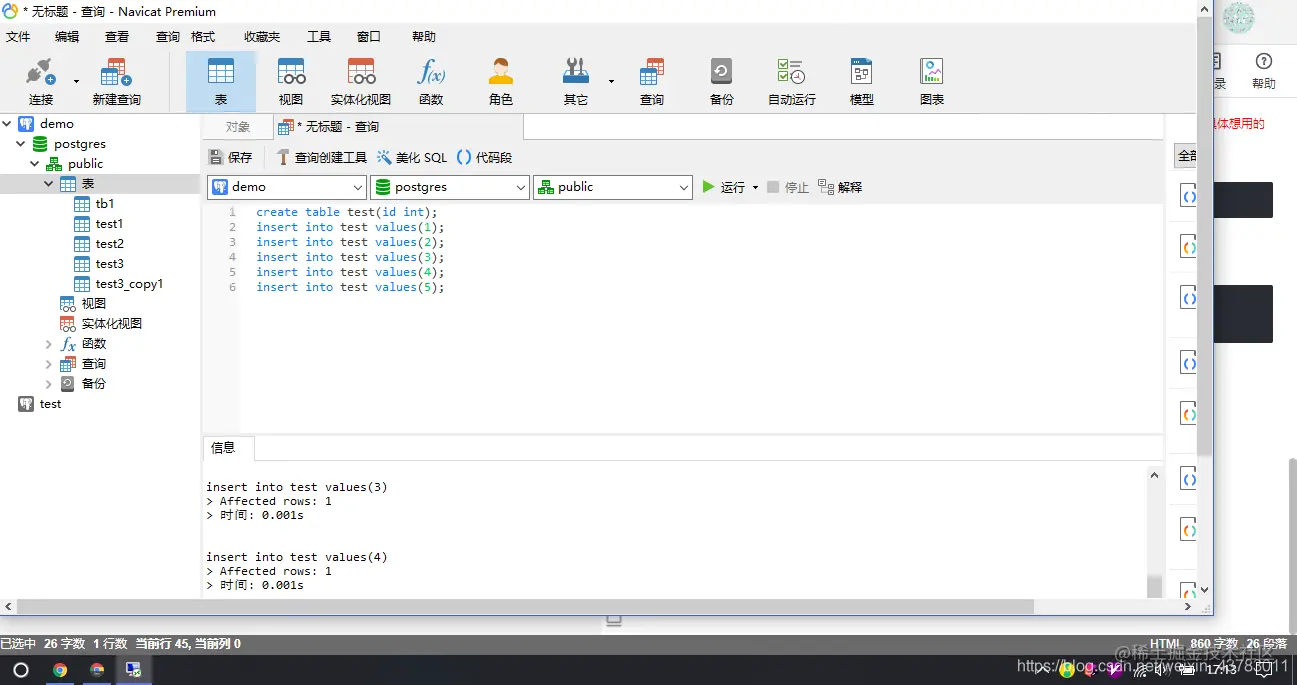Open the 格式 menu
Screen dimensions: 1297x685
pos(203,37)
